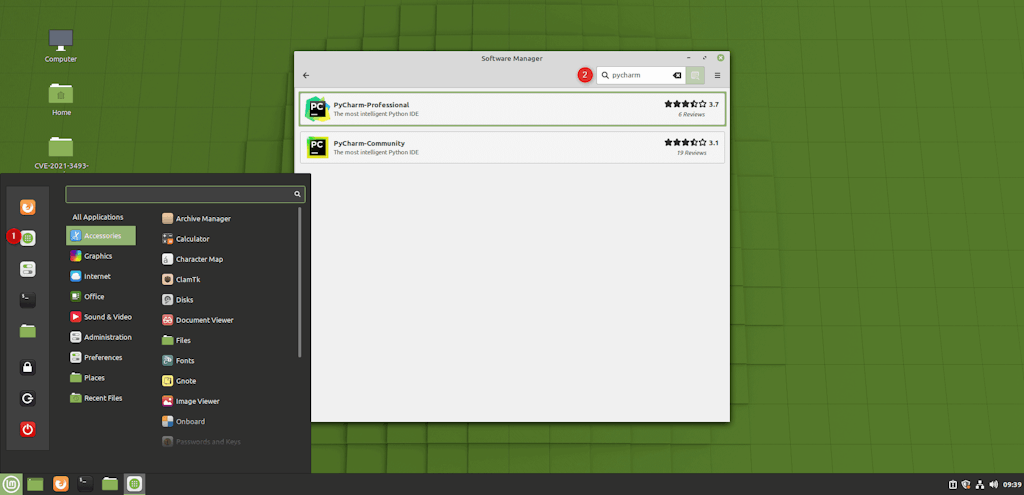The width and height of the screenshot is (1024, 495).
Task: Click the volume icon in system tray
Action: (994, 485)
